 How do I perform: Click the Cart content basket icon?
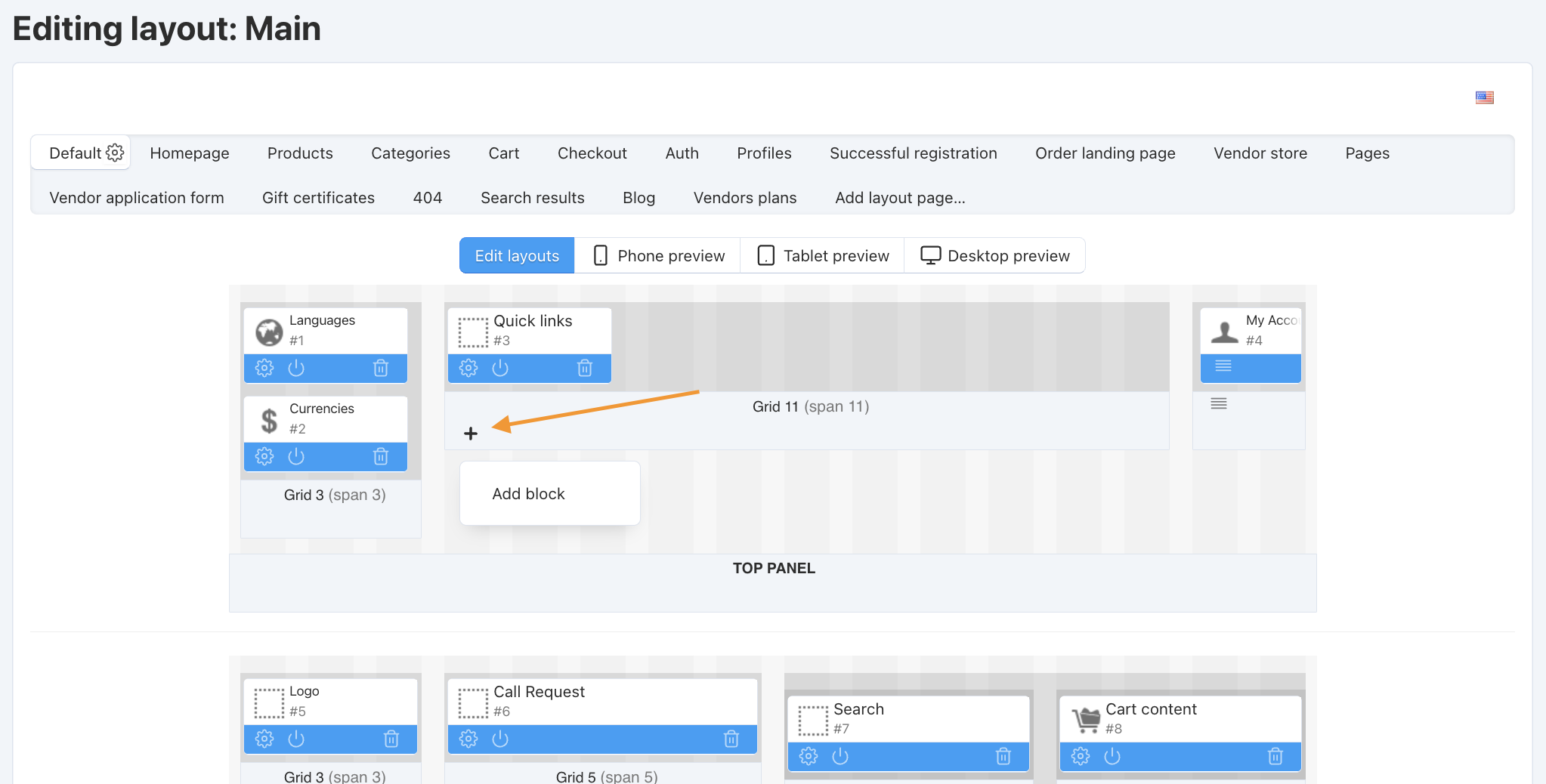click(1086, 720)
